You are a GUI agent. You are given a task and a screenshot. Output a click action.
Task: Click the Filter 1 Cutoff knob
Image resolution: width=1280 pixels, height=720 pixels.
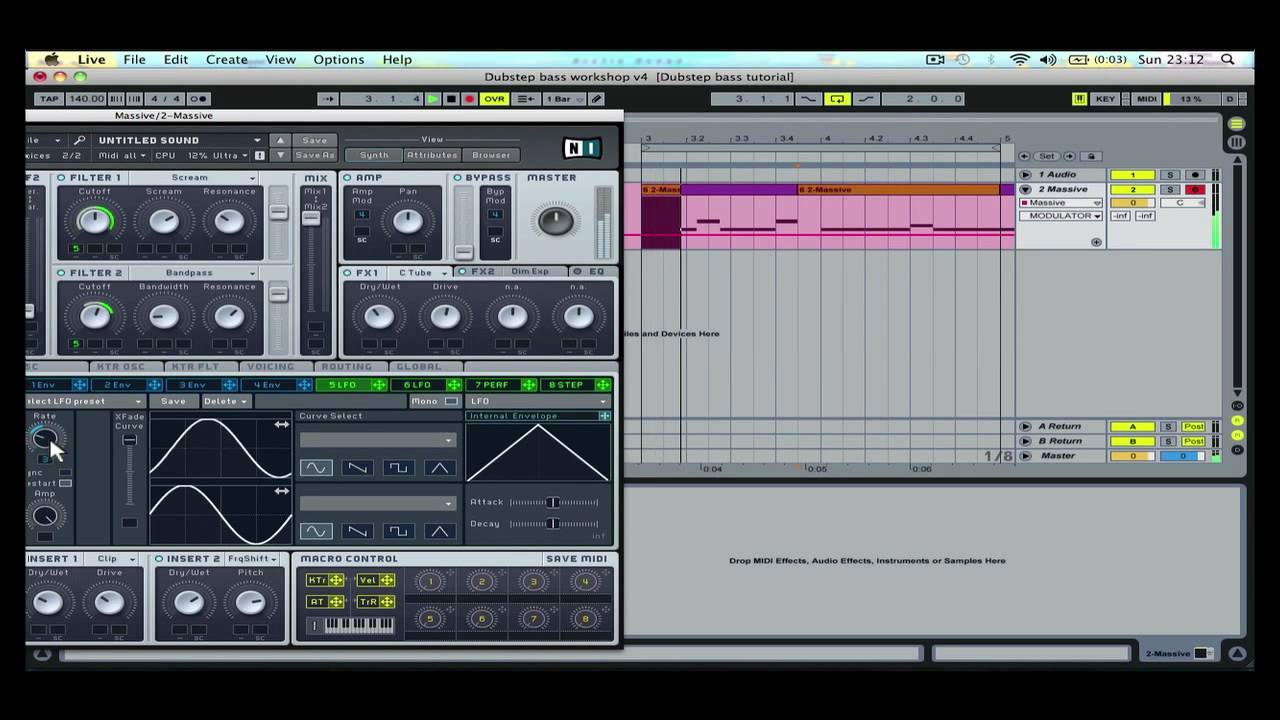[x=95, y=221]
